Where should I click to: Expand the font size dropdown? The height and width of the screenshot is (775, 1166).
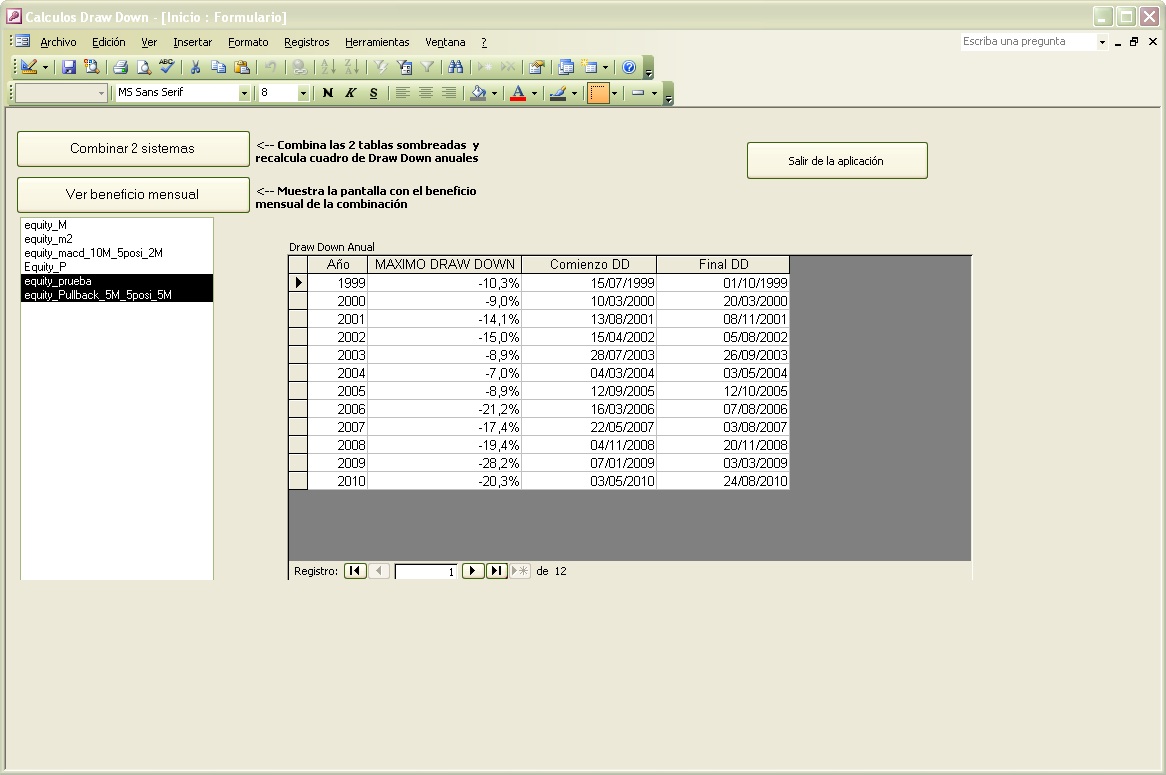coord(303,93)
